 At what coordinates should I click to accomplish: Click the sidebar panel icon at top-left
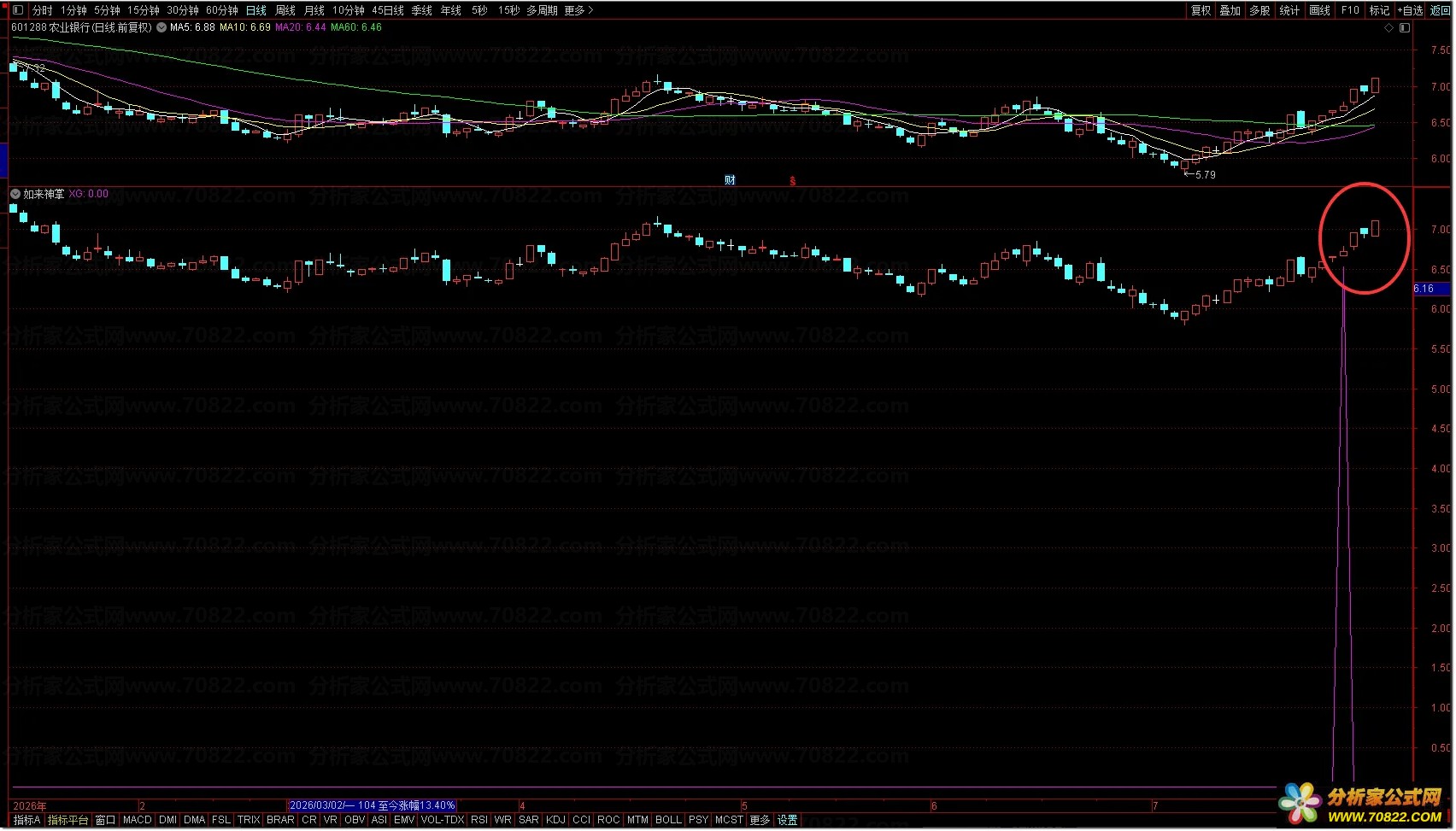pos(17,10)
